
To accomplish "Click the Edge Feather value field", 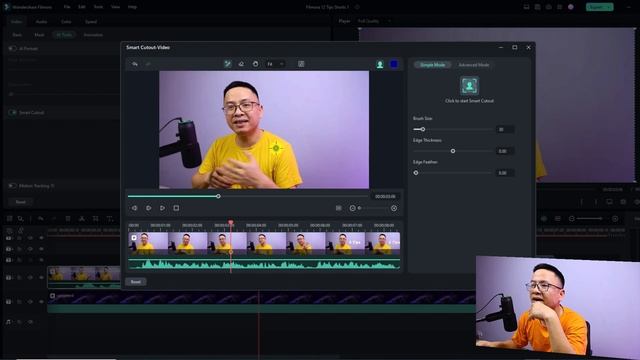I will coord(505,173).
